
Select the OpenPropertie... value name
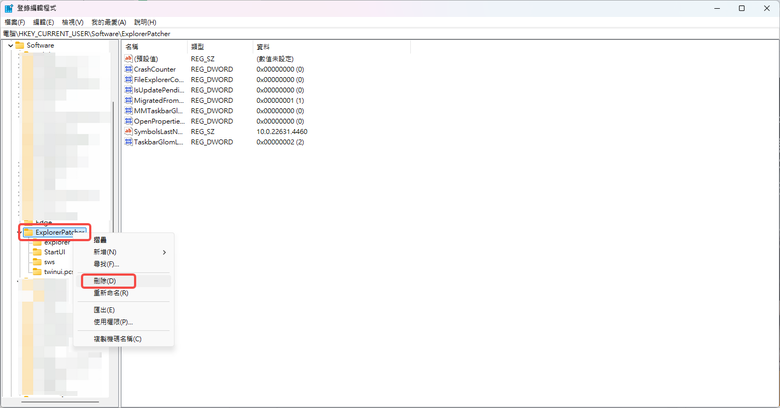coord(159,121)
